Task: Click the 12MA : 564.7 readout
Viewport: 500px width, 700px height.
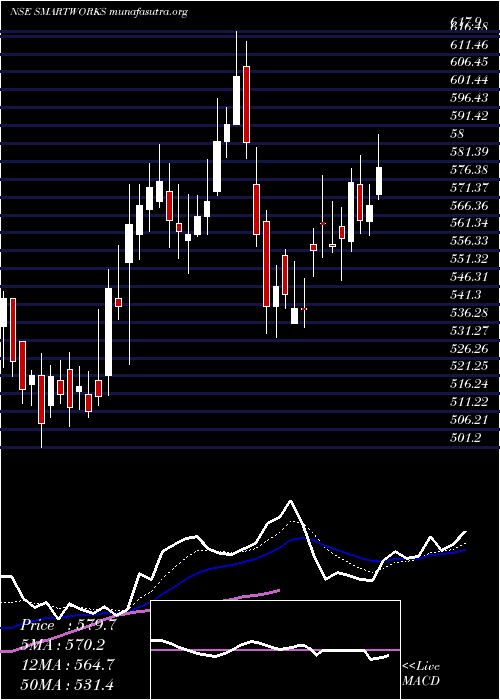Action: point(69,664)
